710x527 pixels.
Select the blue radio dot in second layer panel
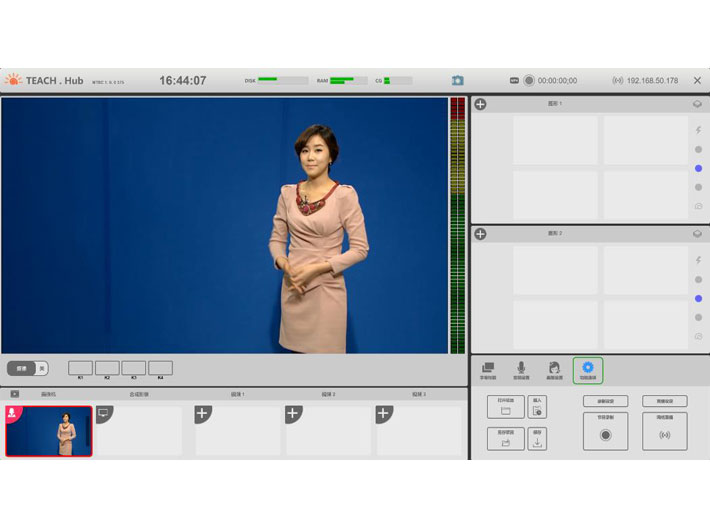[698, 298]
